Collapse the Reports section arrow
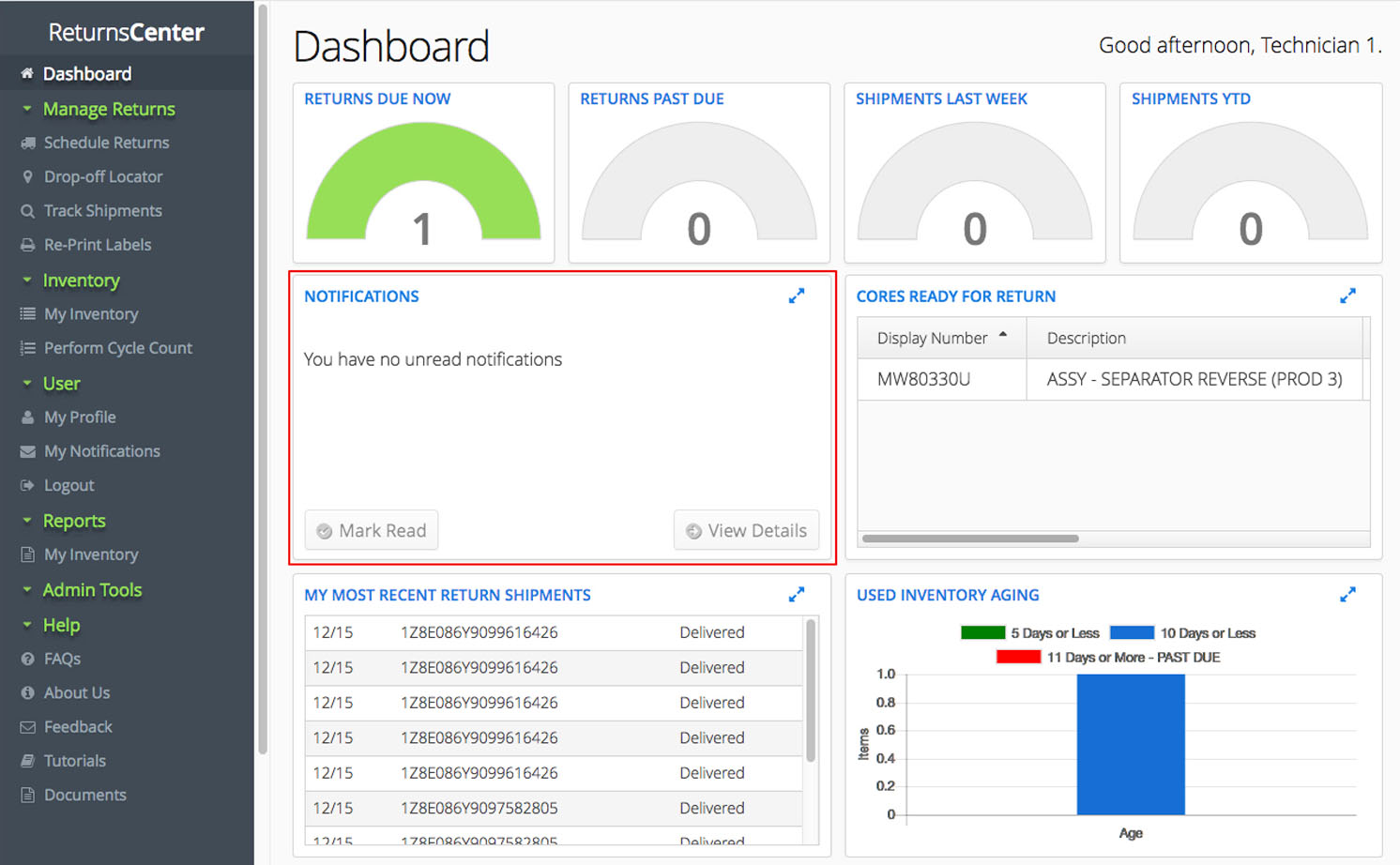 [x=27, y=520]
